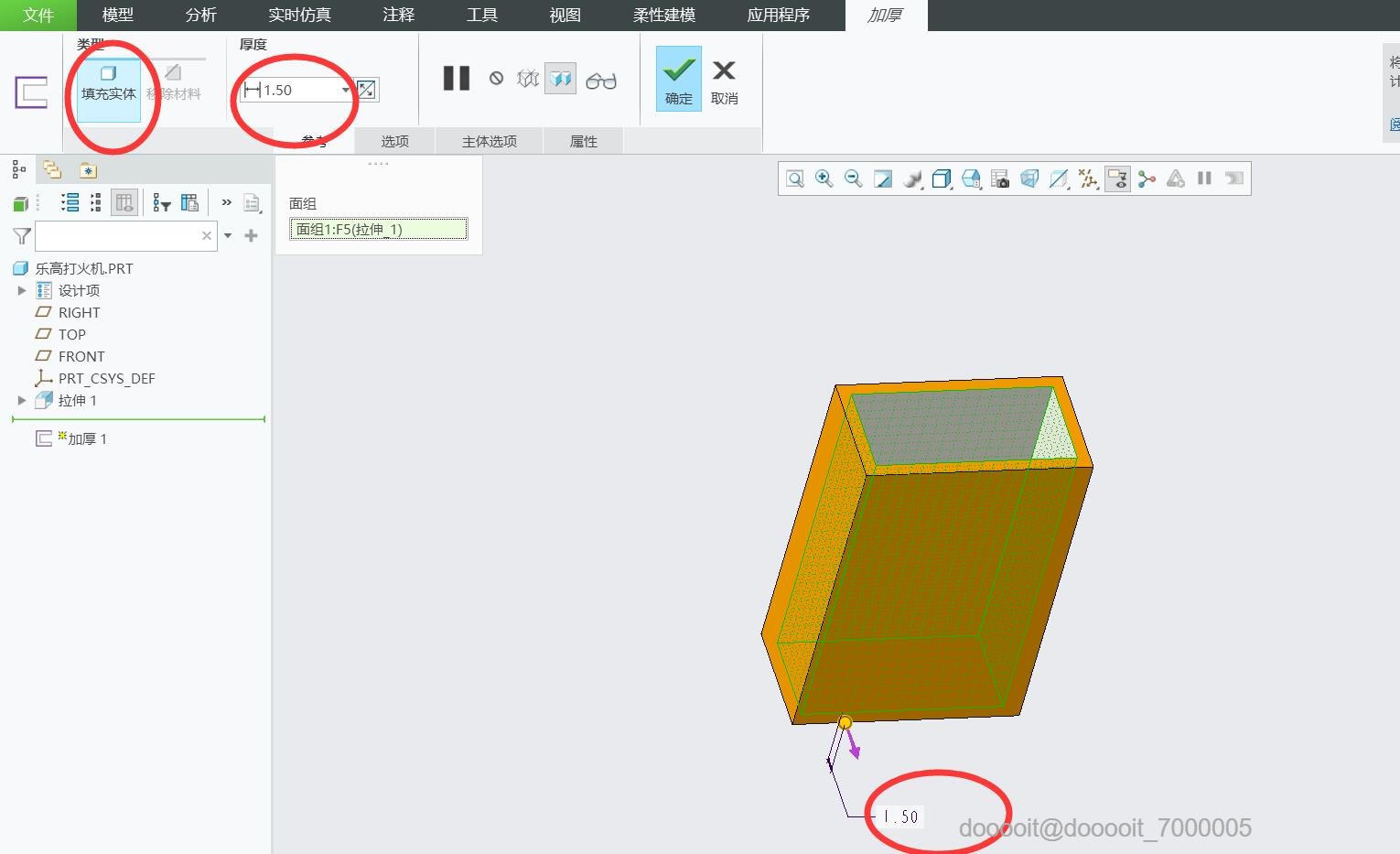Click the tree columns settings icon
Screen dimensions: 1400x854
(x=189, y=203)
